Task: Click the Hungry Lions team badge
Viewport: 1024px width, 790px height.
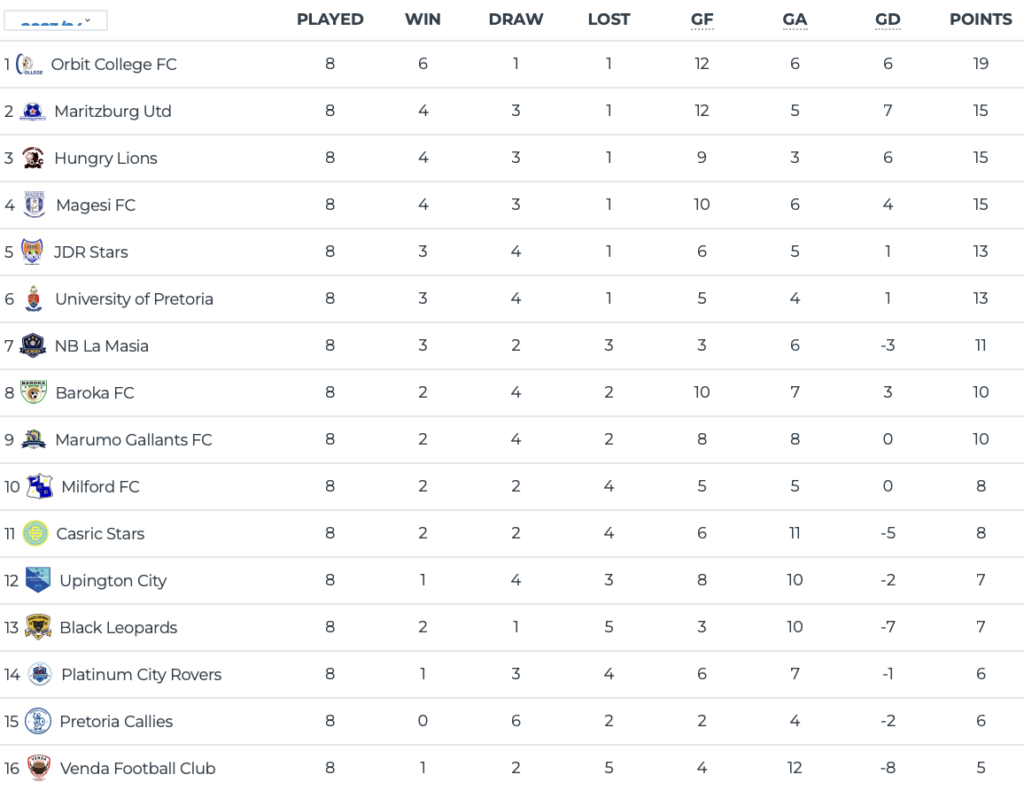Action: point(33,158)
